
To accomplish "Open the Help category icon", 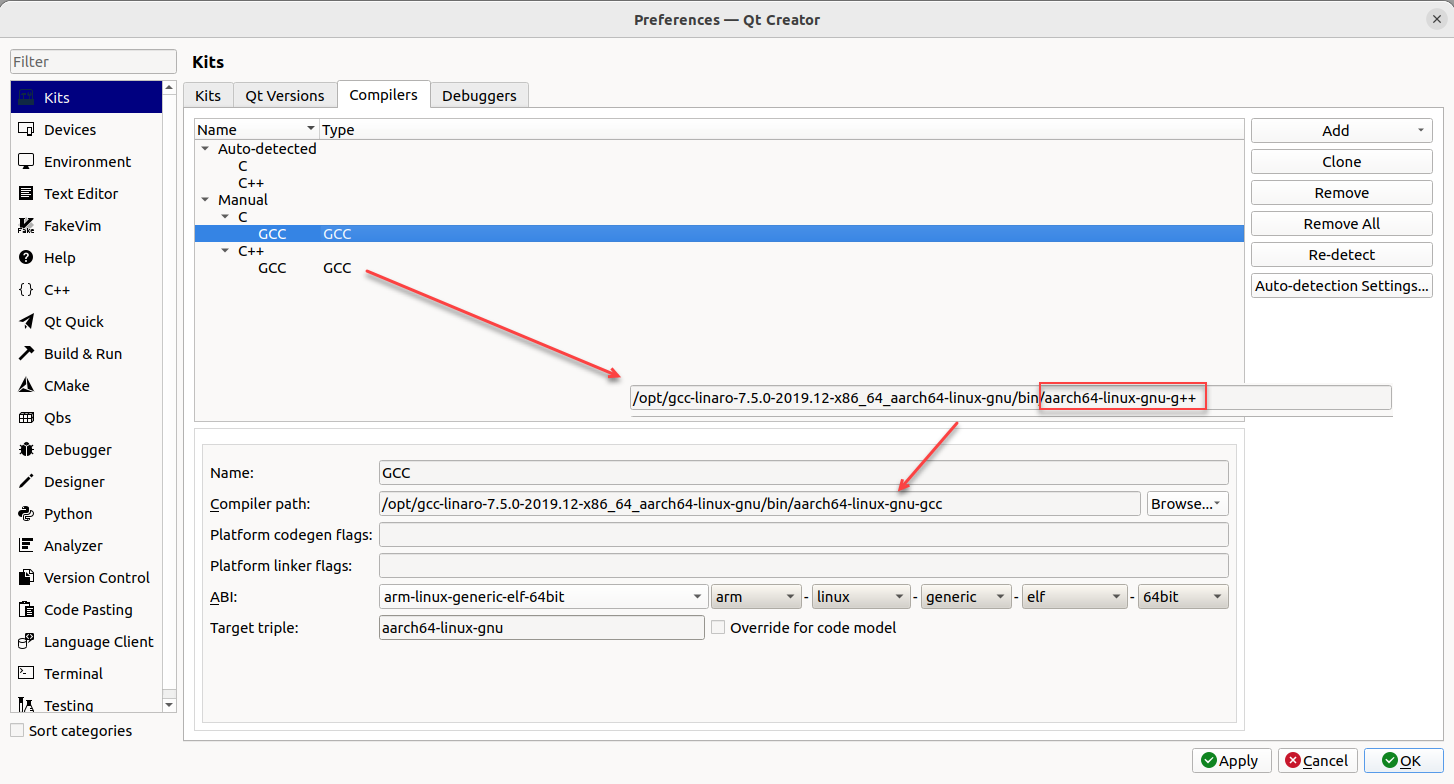I will point(26,258).
